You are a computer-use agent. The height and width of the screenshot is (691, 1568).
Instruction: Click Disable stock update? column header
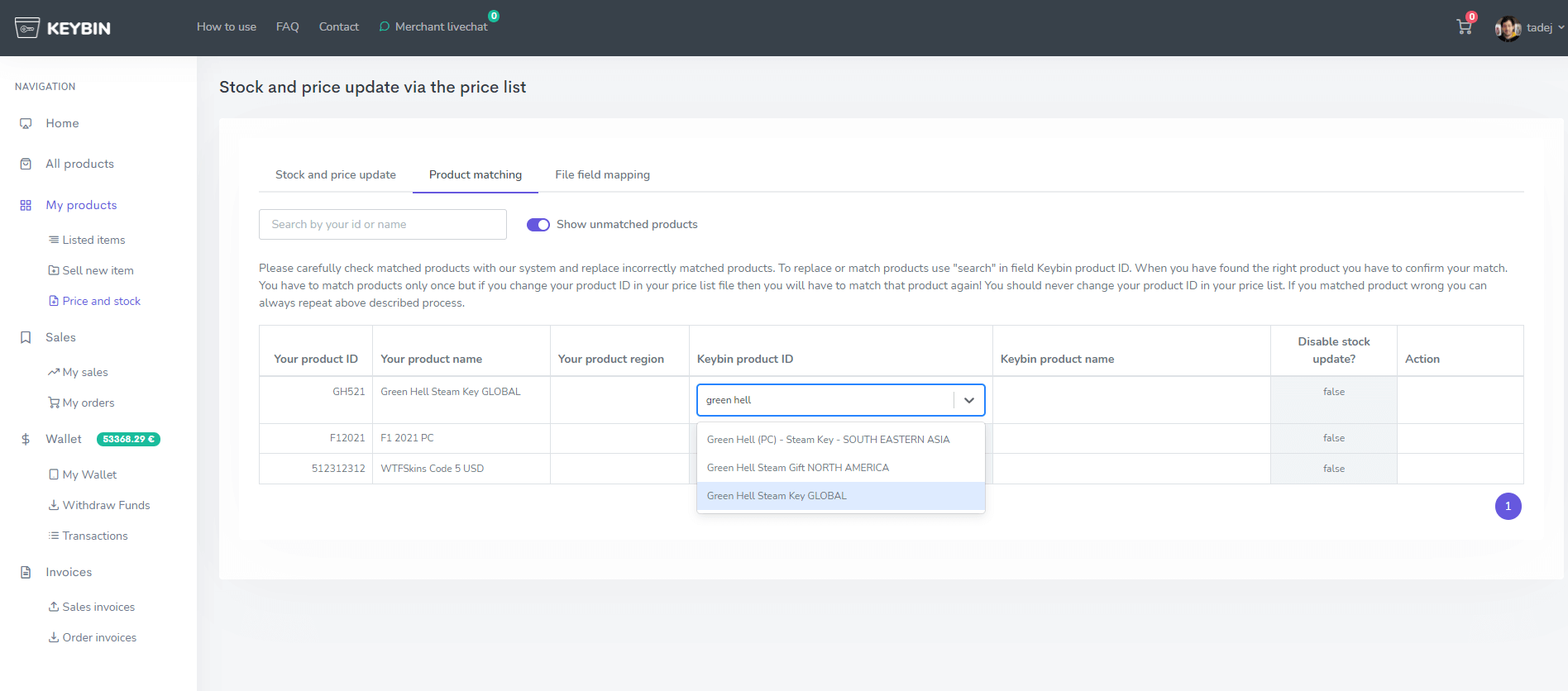click(x=1334, y=350)
